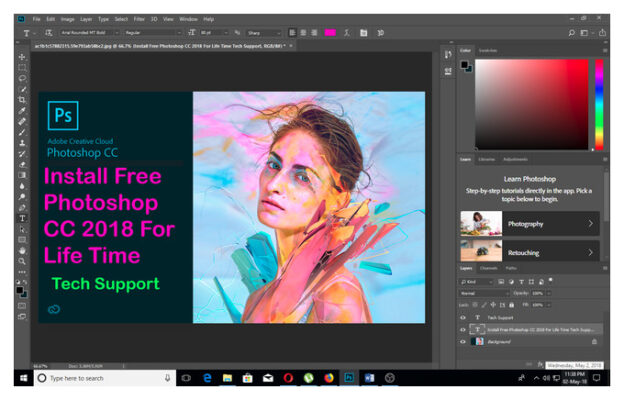624x400 pixels.
Task: Select the Dodge tool
Action: click(x=22, y=197)
